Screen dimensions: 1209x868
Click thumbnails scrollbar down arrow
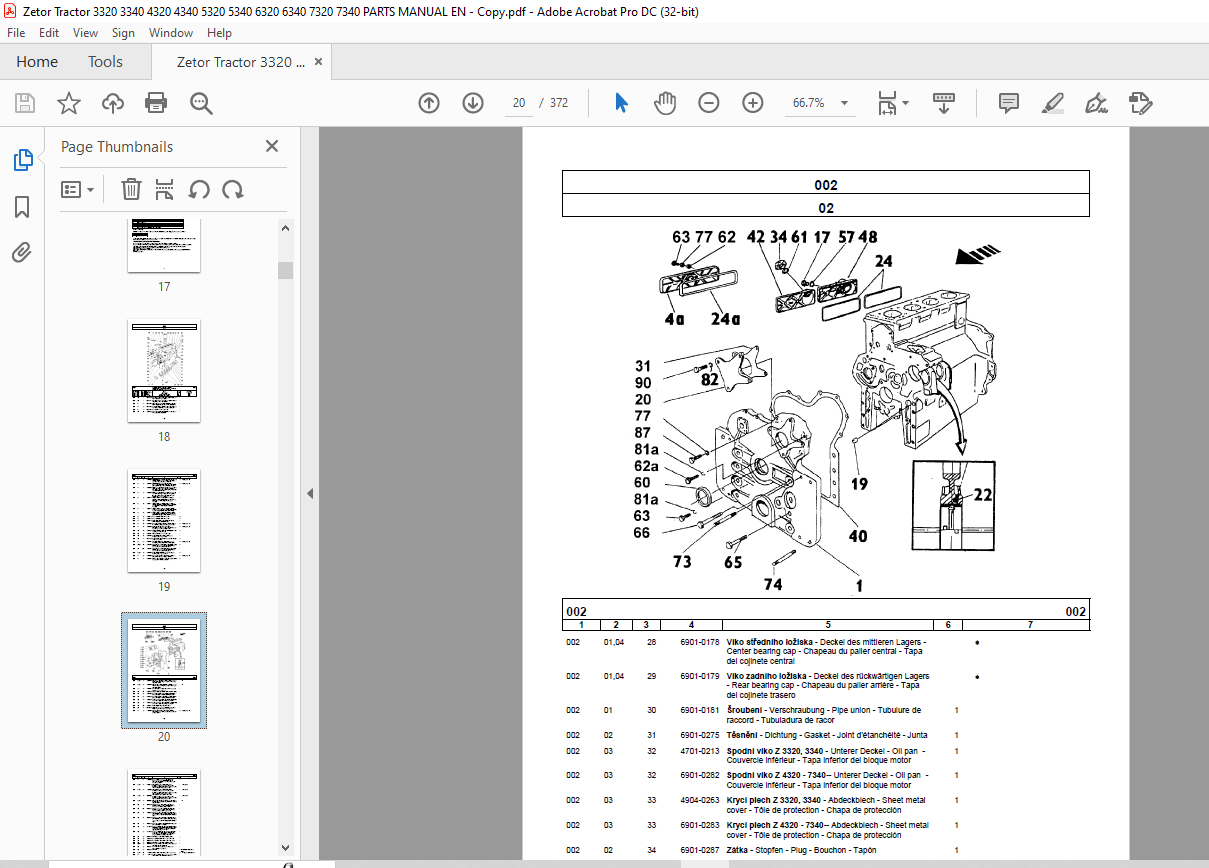(x=285, y=848)
